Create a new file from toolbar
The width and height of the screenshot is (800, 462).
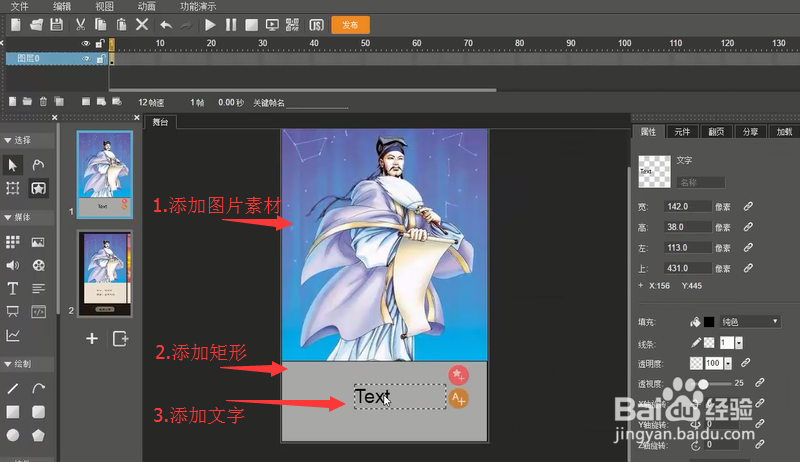pyautogui.click(x=16, y=24)
